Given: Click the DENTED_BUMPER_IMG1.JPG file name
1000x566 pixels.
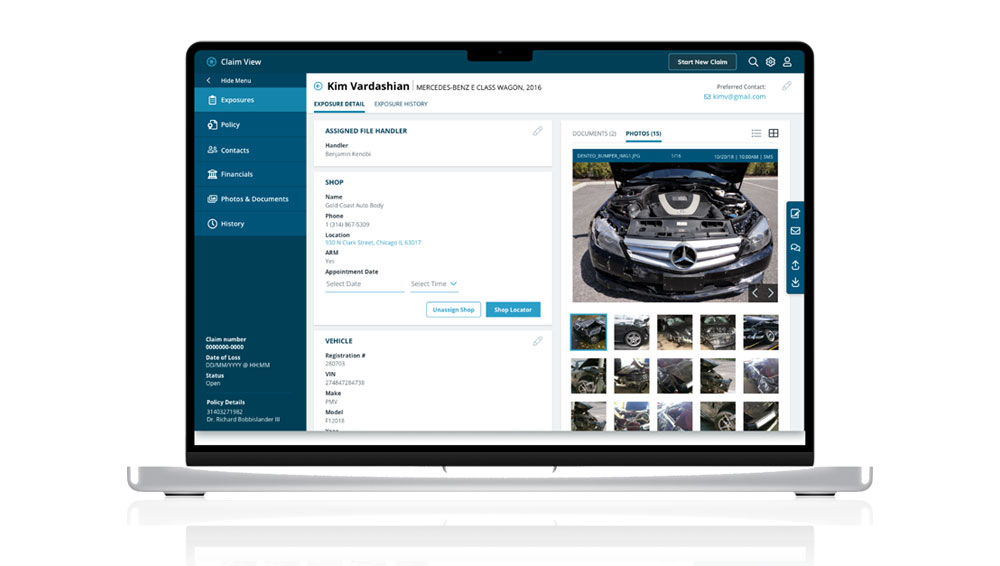Looking at the screenshot, I should coord(608,156).
